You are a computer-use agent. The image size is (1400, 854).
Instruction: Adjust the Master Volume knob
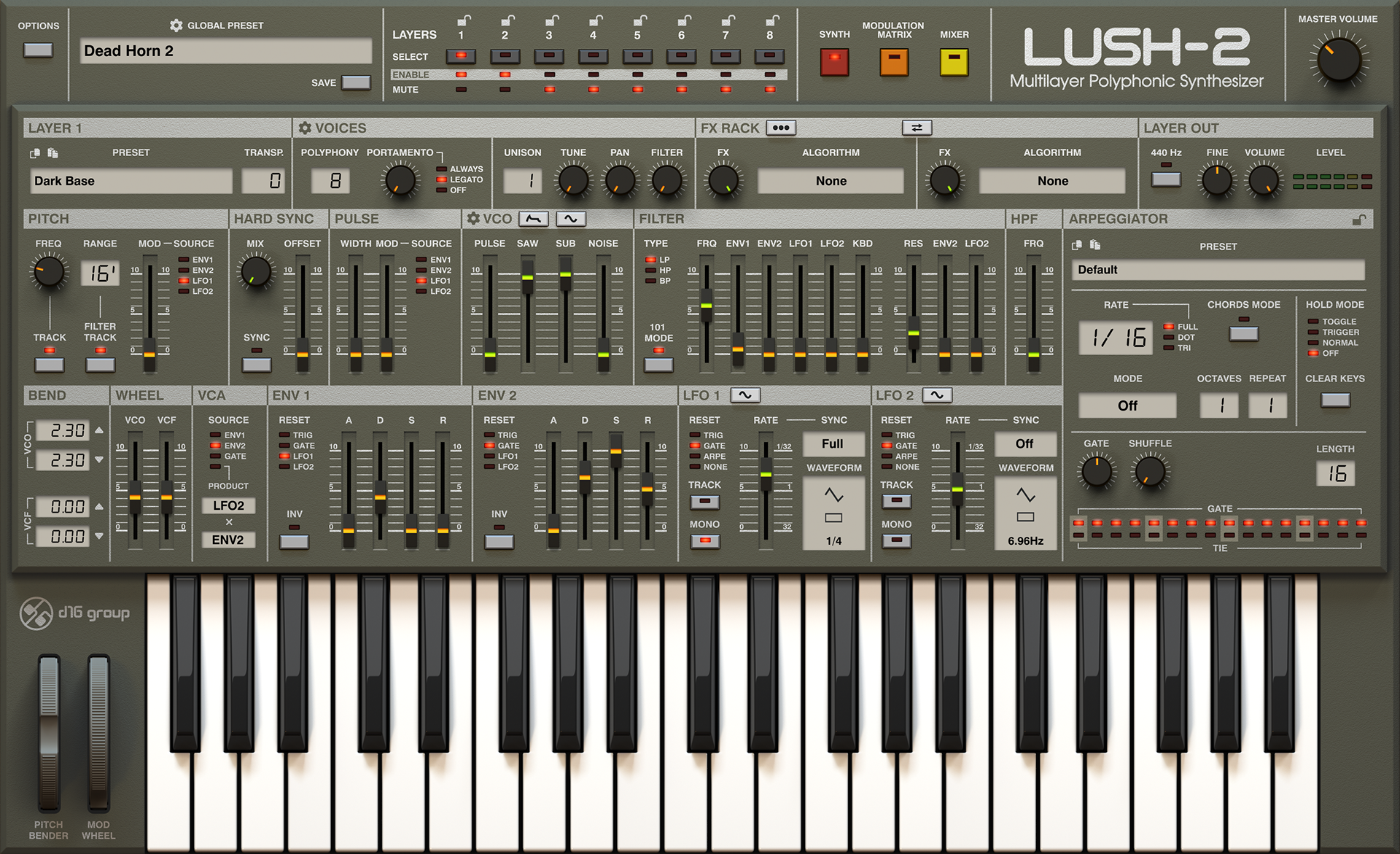[1339, 61]
